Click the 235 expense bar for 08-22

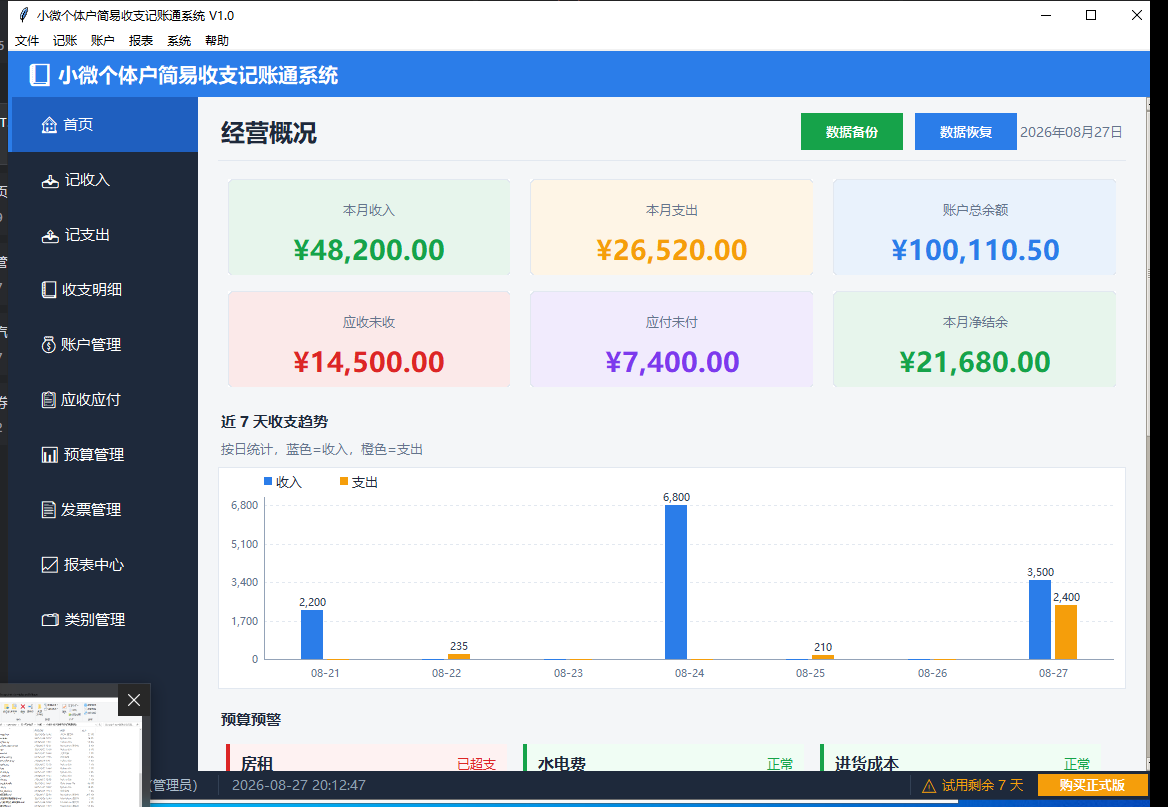(x=459, y=656)
